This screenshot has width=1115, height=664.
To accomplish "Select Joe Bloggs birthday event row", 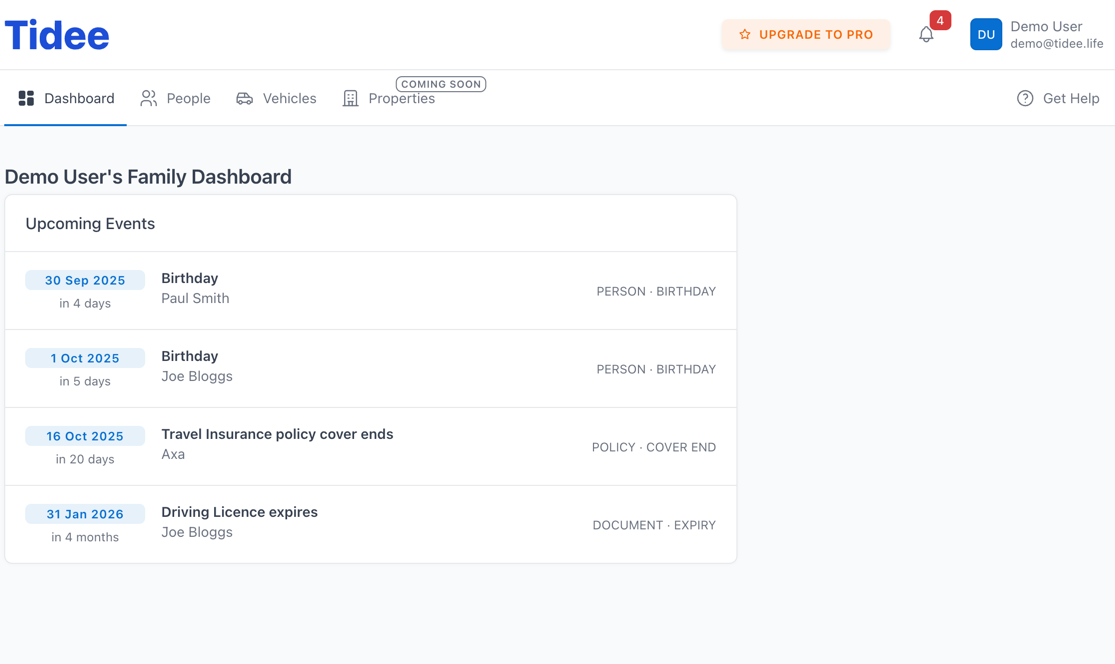I will tap(370, 368).
